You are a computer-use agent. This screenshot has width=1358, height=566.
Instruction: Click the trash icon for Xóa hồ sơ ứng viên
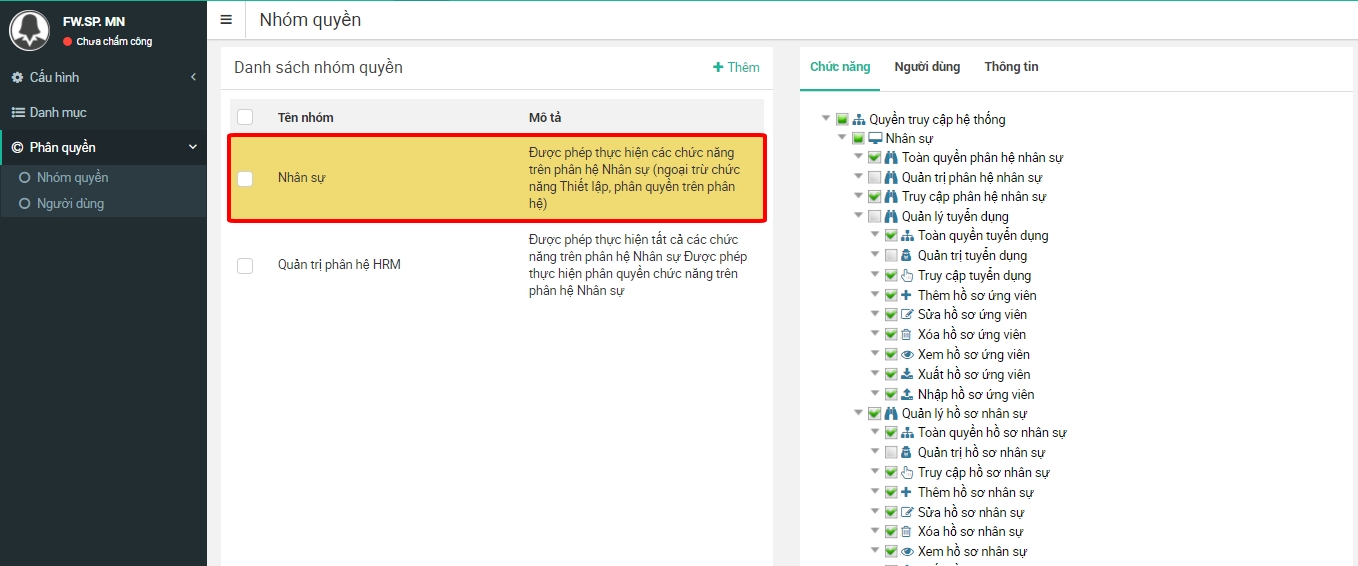907,335
